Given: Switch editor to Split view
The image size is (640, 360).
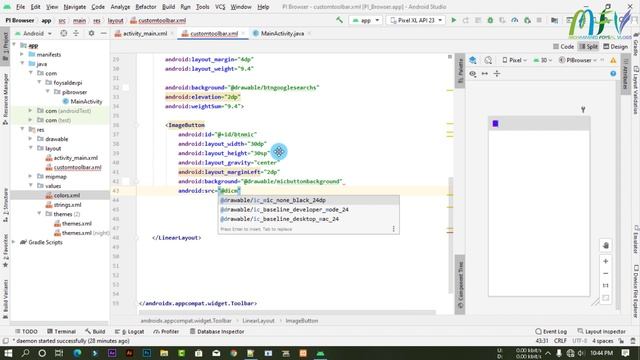Looking at the screenshot, I should pyautogui.click(x=589, y=47).
